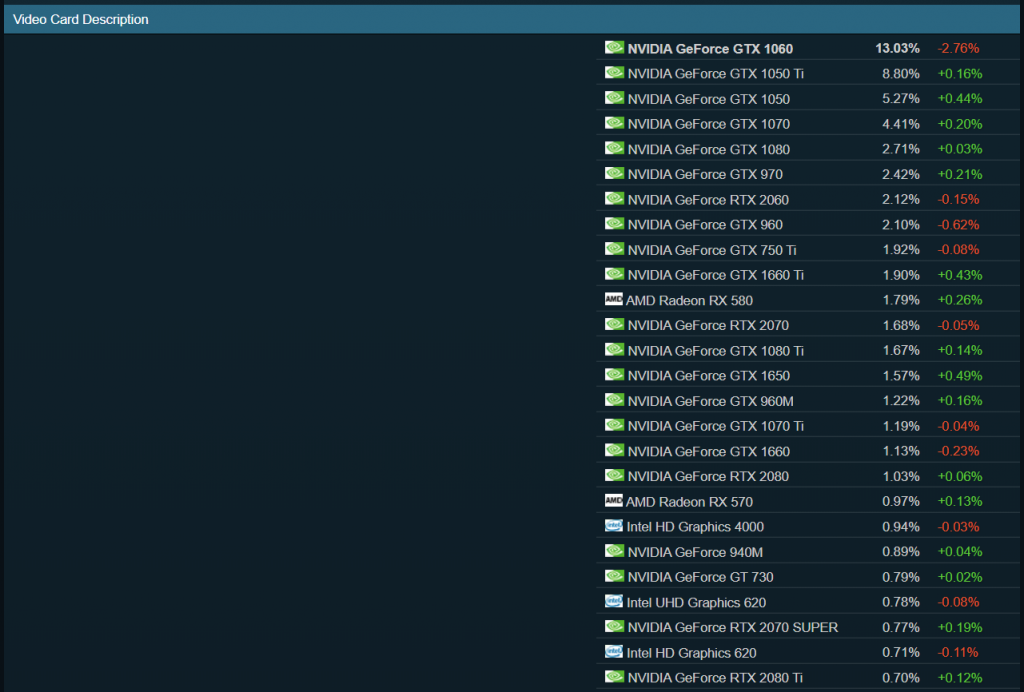Select the Intel UHD Graphics 620 name
Screen dimensions: 1024x692
(x=696, y=603)
